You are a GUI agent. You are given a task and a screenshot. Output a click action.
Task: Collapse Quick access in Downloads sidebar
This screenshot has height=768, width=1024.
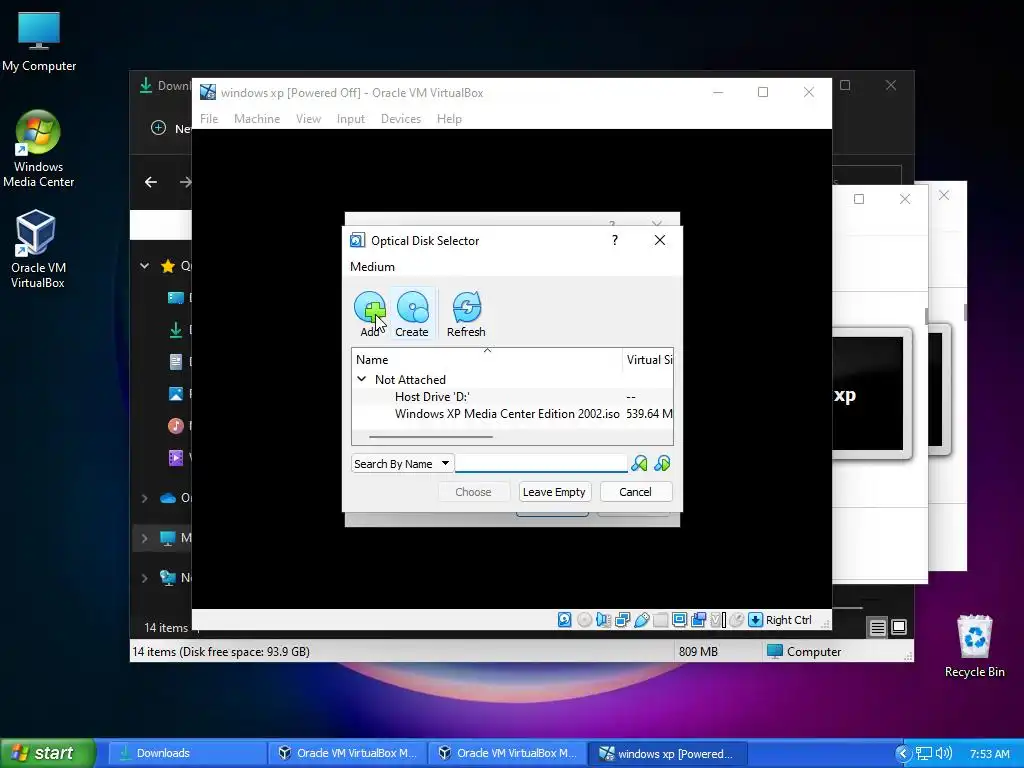[x=144, y=266]
